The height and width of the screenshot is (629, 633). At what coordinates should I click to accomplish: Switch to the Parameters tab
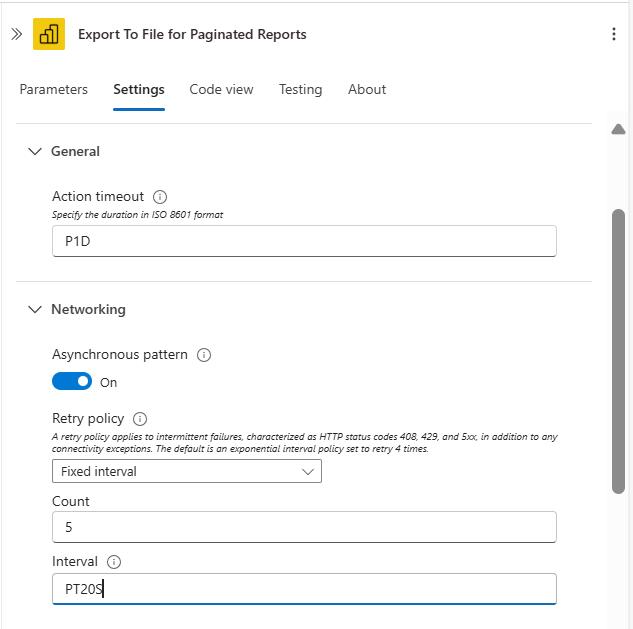point(54,89)
